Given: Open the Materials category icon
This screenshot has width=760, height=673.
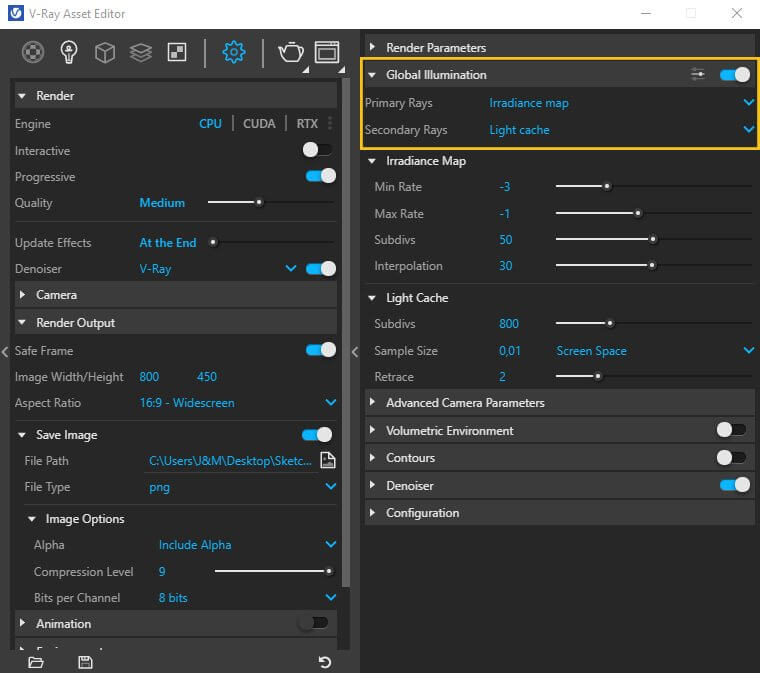Looking at the screenshot, I should point(34,52).
